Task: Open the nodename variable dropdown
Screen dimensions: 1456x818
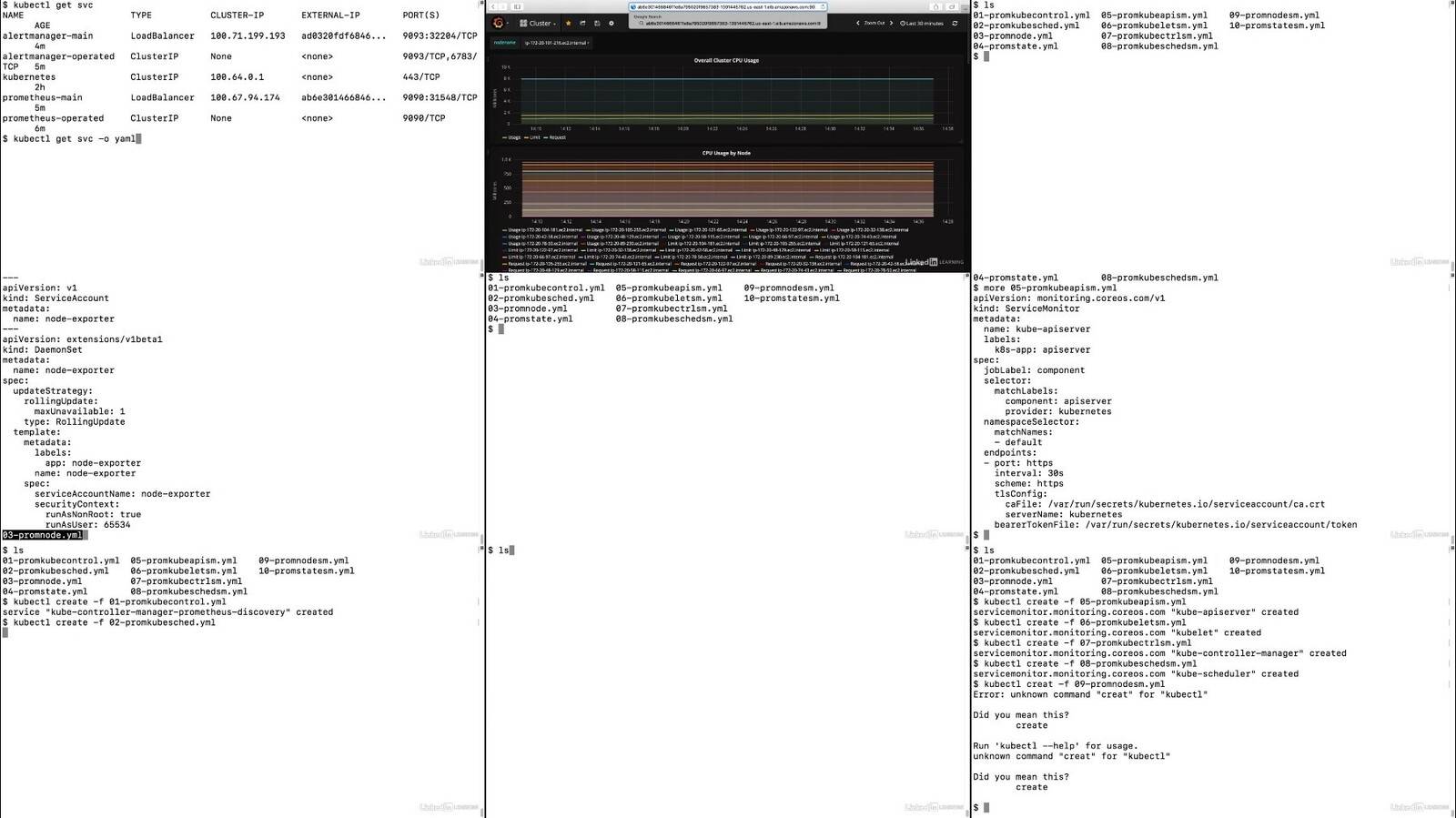Action: [556, 43]
